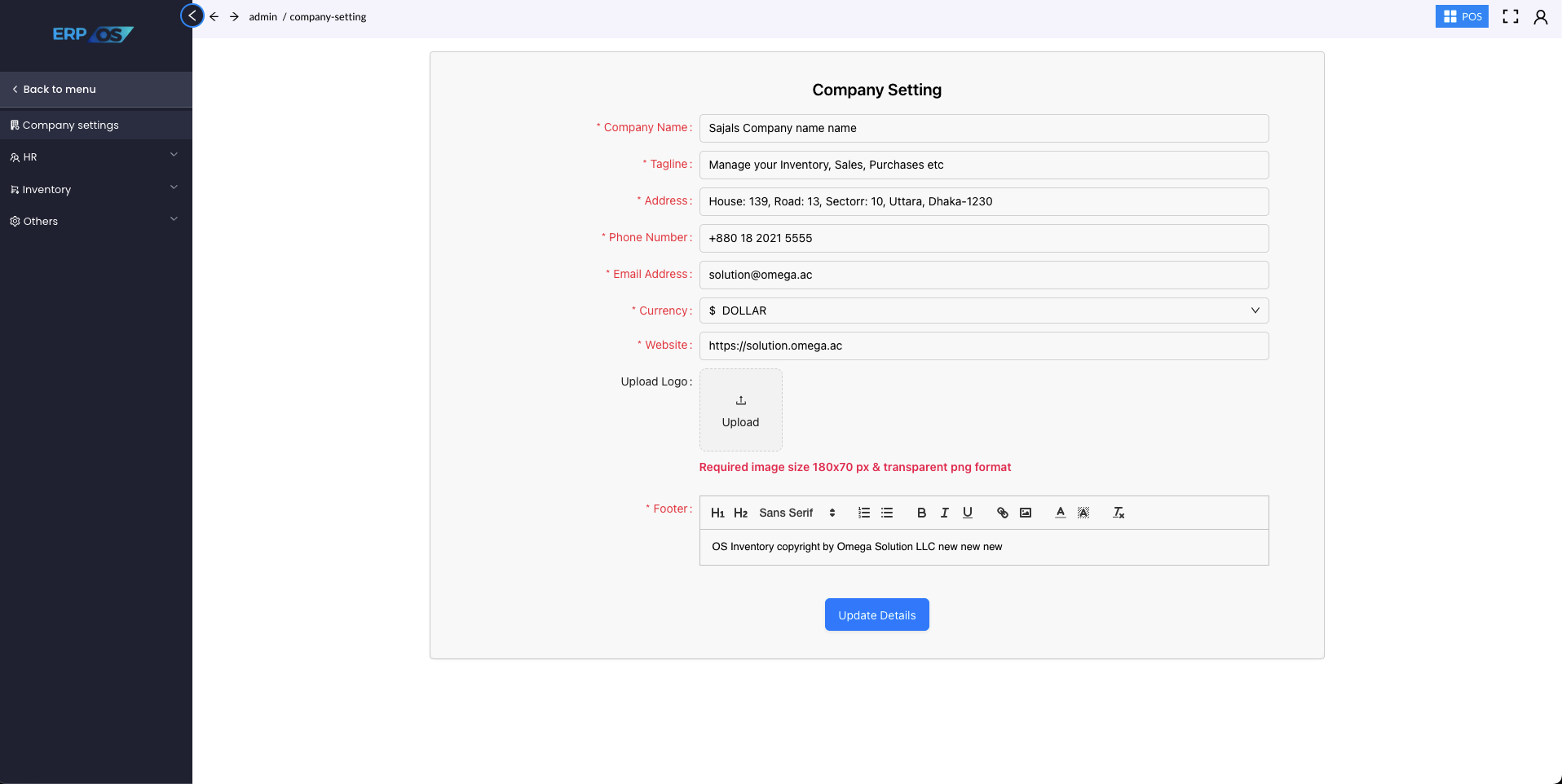
Task: Expand the Inventory menu section
Action: click(95, 189)
